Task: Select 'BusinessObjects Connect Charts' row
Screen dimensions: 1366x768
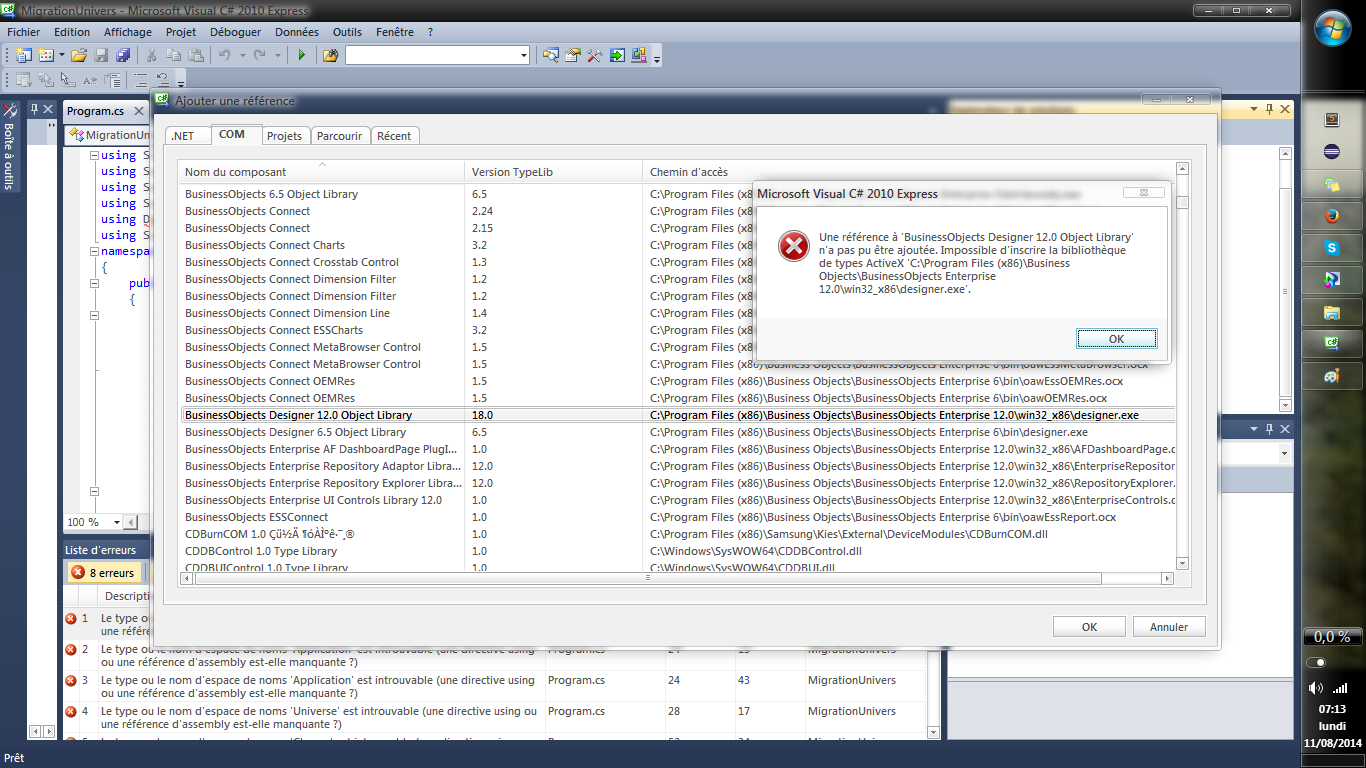Action: (x=676, y=245)
